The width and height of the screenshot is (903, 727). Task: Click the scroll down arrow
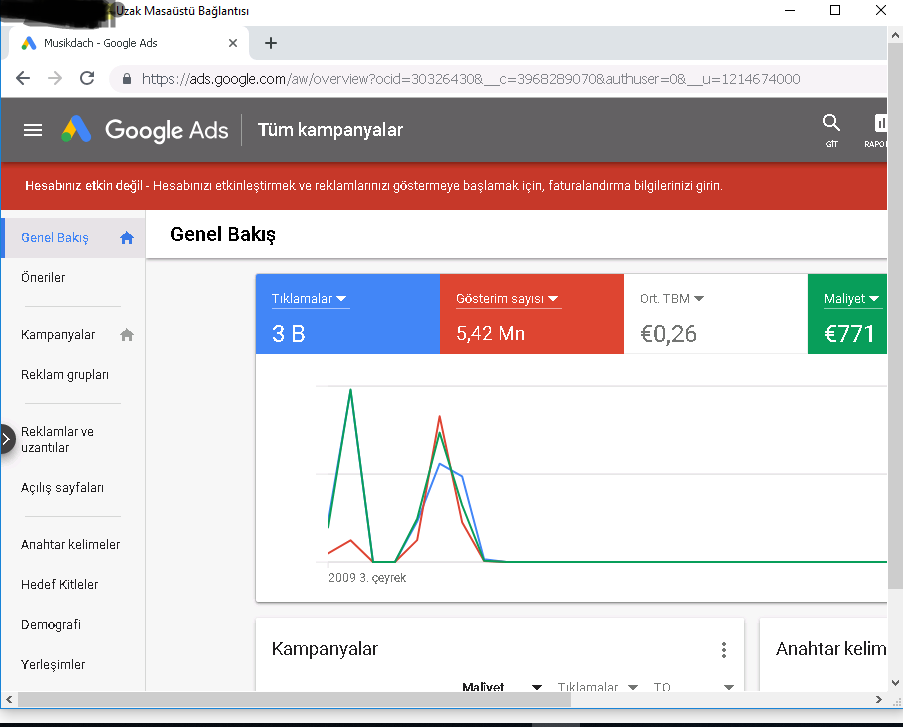896,683
